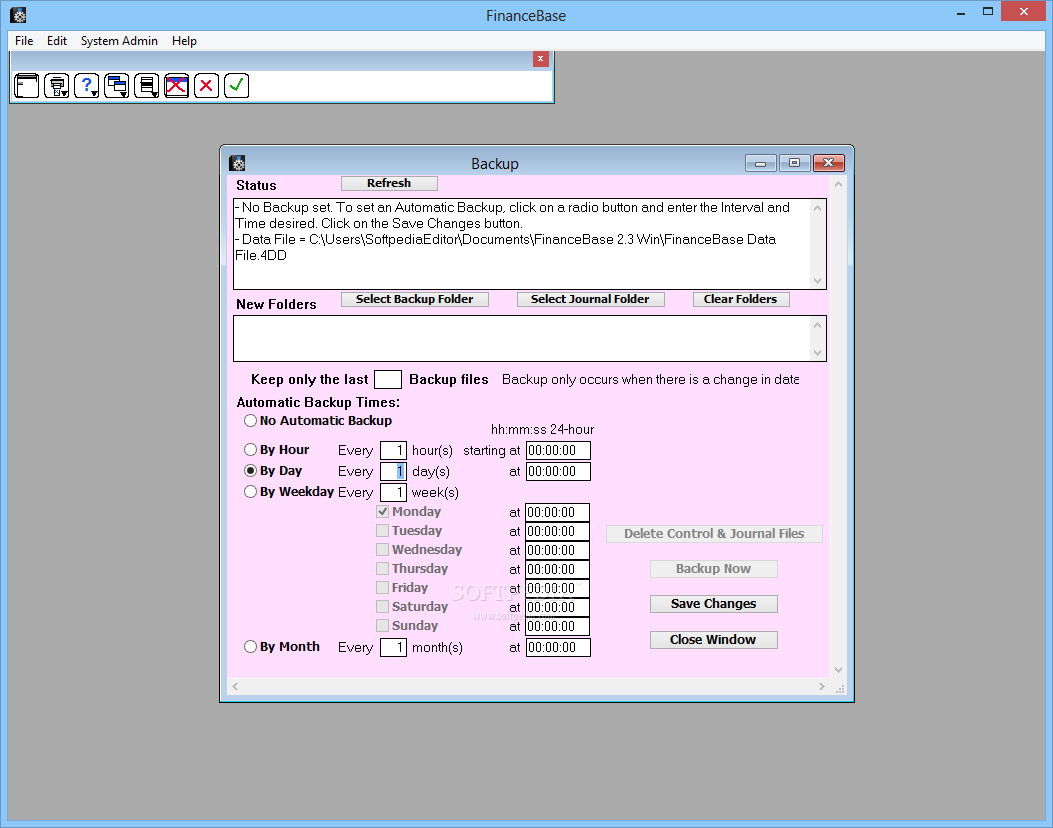
Task: Click the hour(s) interval field
Action: 394,451
